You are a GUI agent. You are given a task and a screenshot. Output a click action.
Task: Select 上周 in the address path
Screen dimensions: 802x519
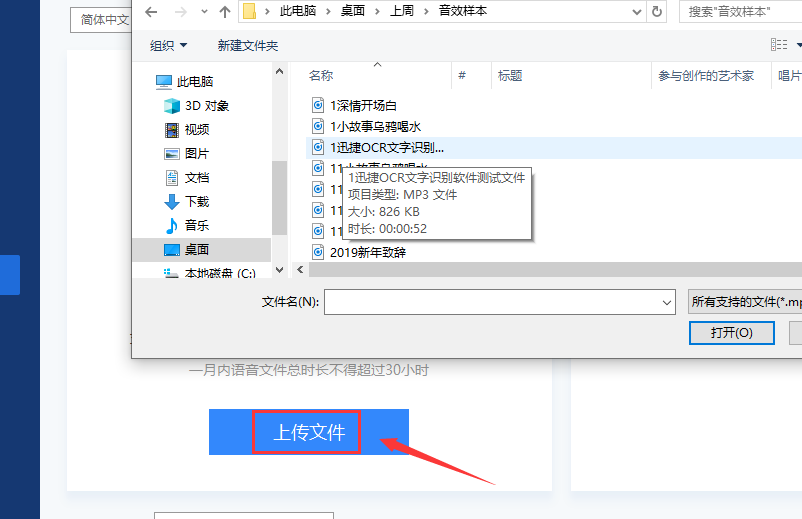click(x=402, y=11)
